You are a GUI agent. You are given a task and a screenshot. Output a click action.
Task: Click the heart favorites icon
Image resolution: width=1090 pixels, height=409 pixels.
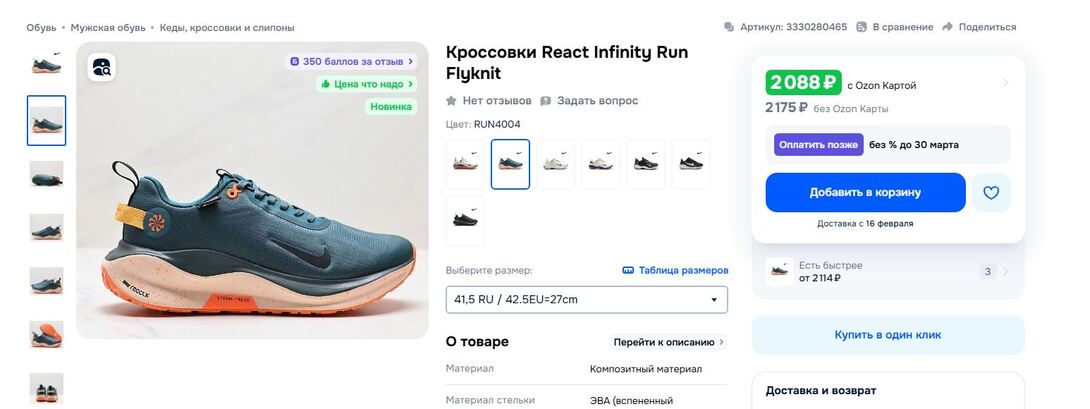(991, 193)
